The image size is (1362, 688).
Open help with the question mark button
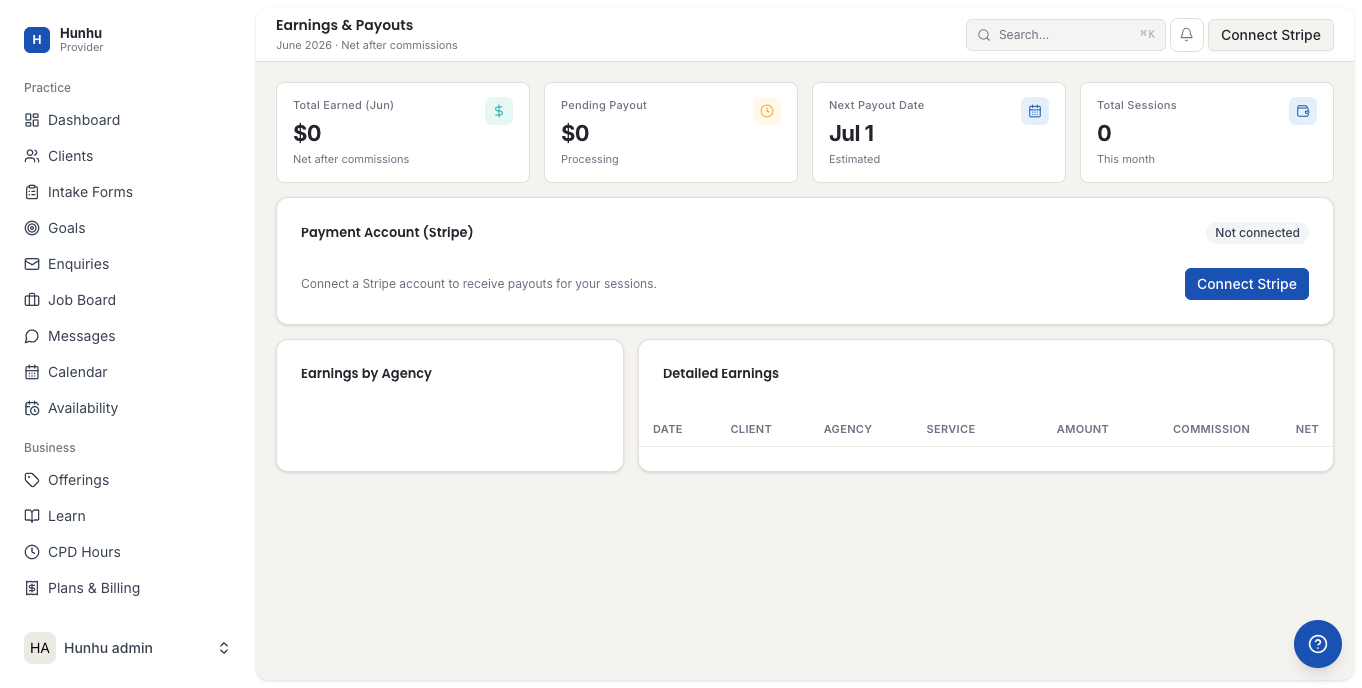[x=1318, y=644]
